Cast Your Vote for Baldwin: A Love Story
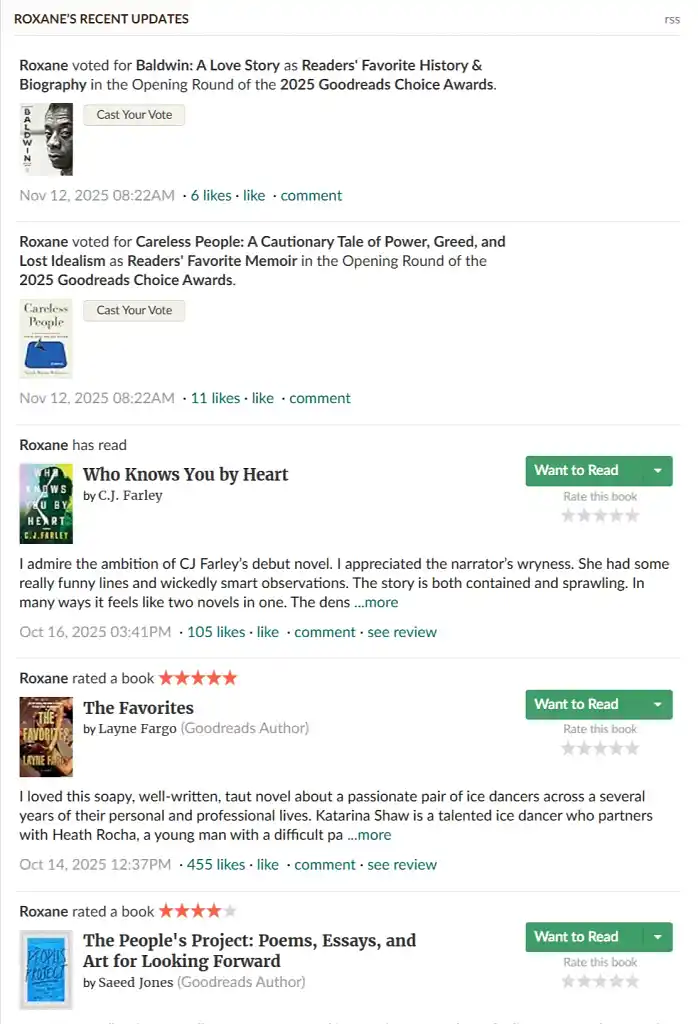Viewport: 698px width, 1024px height. (x=134, y=114)
